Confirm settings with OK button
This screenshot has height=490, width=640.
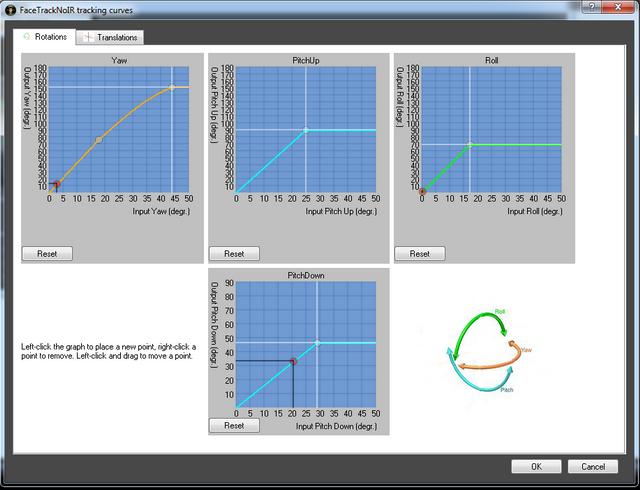[x=536, y=466]
